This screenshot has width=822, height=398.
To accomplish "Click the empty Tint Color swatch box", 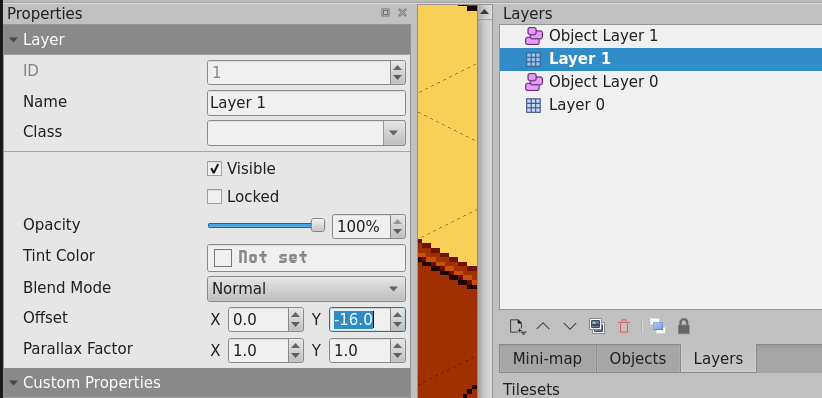I will tap(223, 258).
